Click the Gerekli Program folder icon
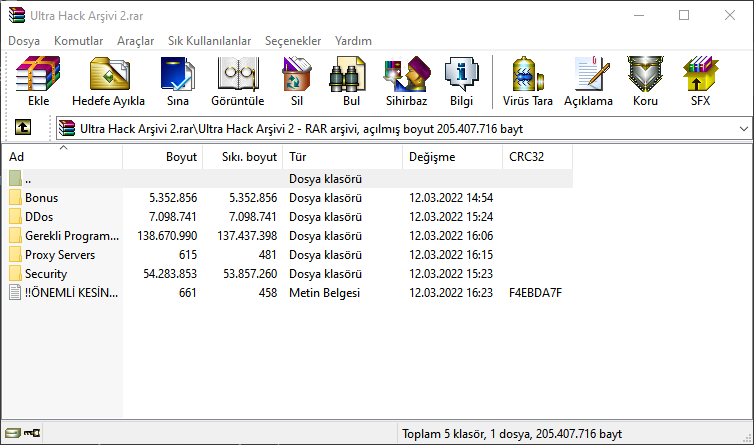754x445 pixels. click(15, 235)
